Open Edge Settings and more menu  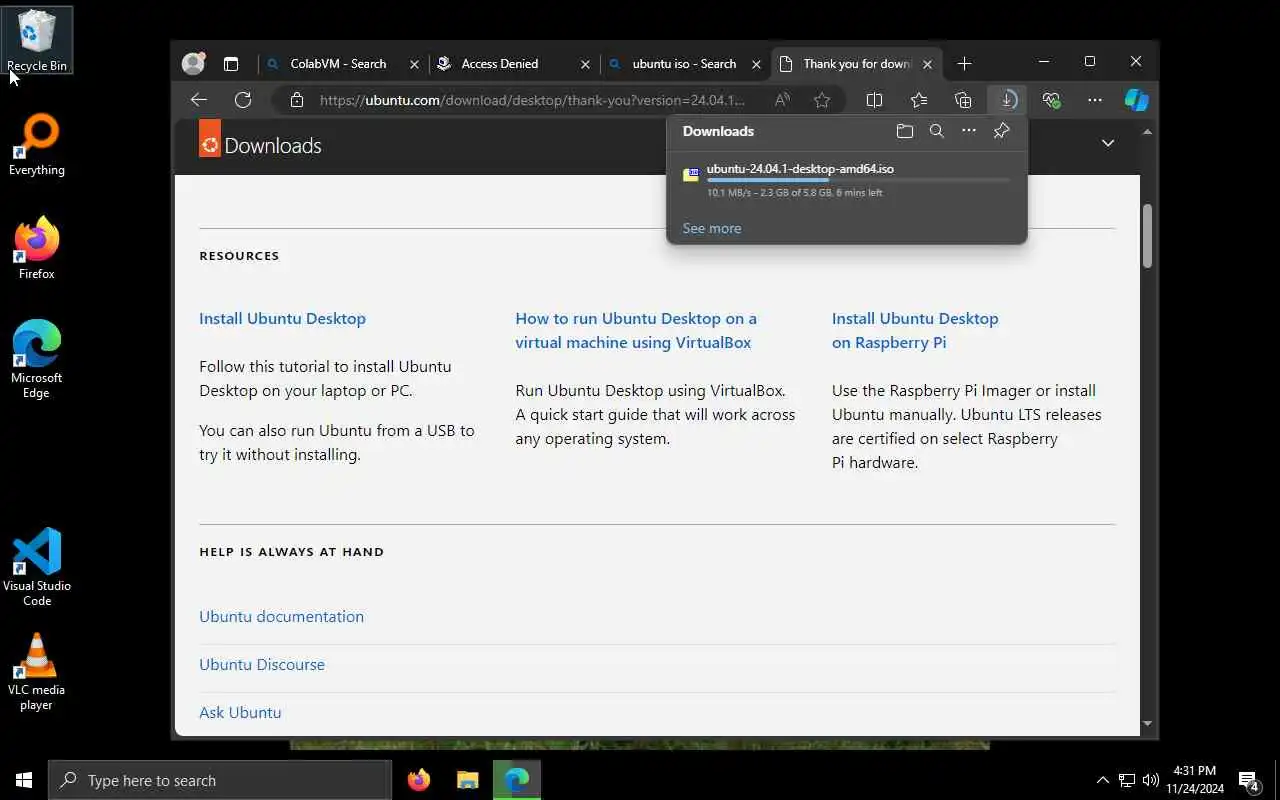coord(1095,100)
